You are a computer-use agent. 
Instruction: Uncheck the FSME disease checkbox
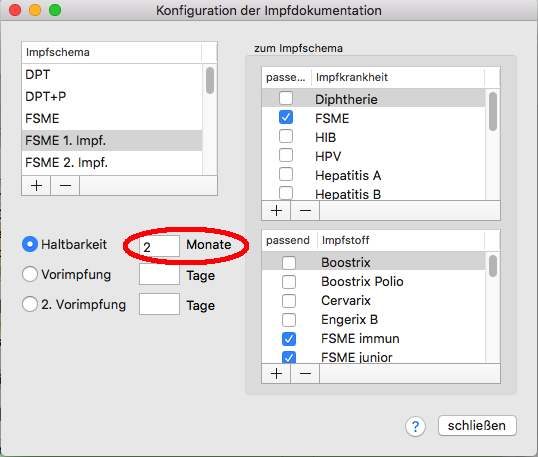(286, 117)
